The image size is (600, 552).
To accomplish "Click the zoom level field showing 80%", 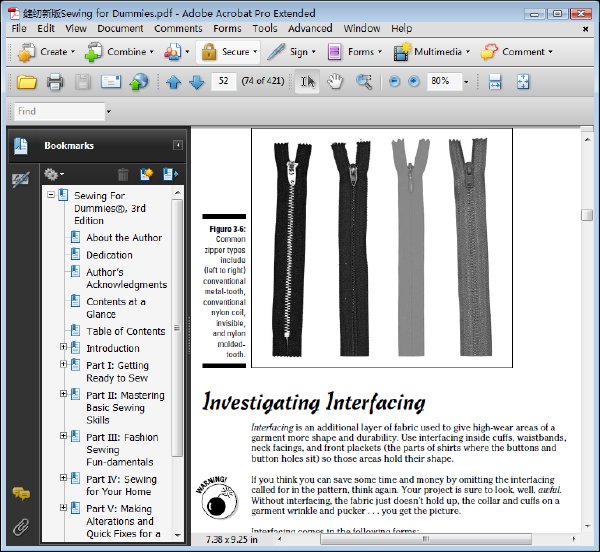I will point(444,81).
